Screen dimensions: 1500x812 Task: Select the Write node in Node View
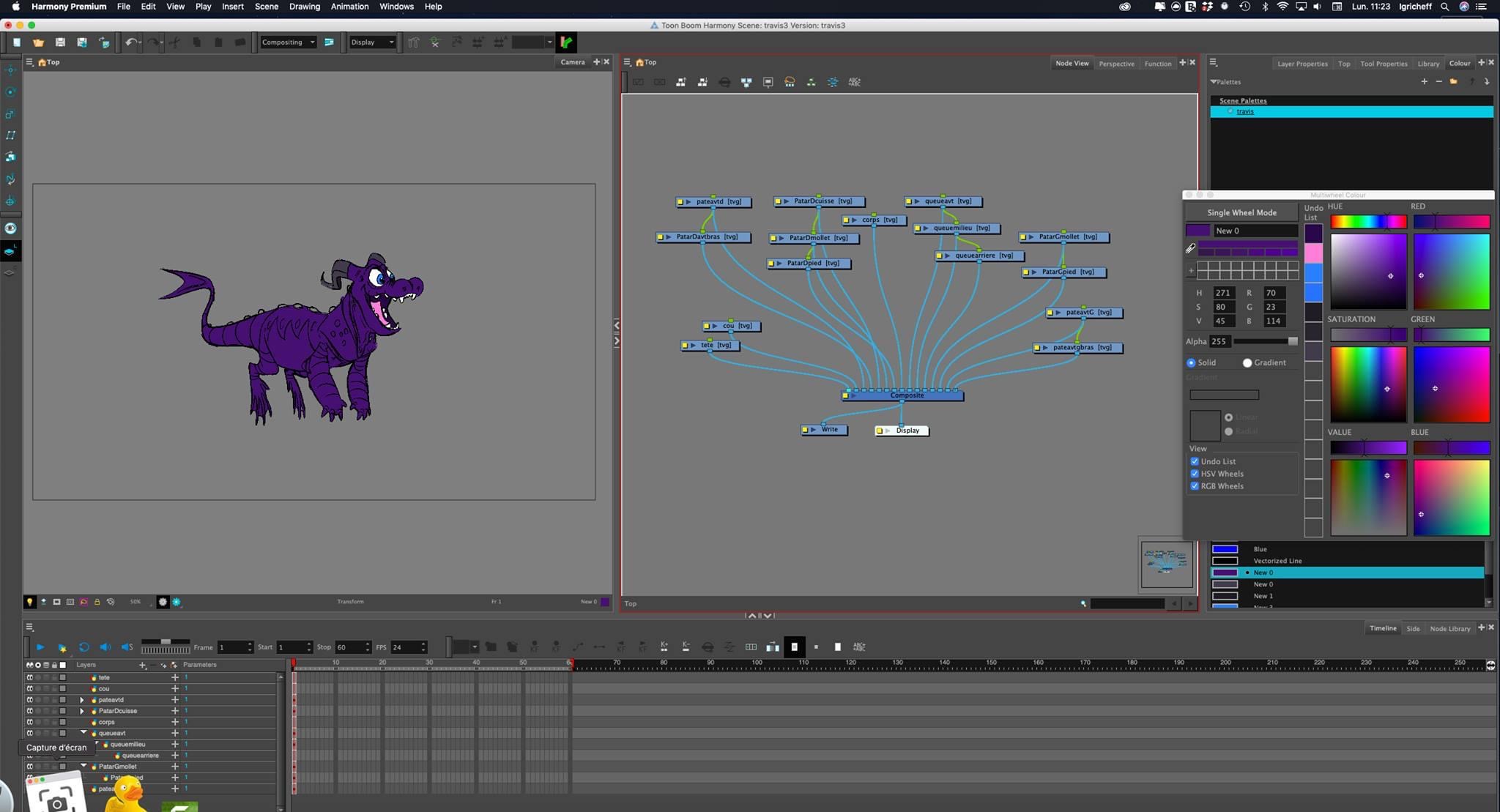[825, 430]
